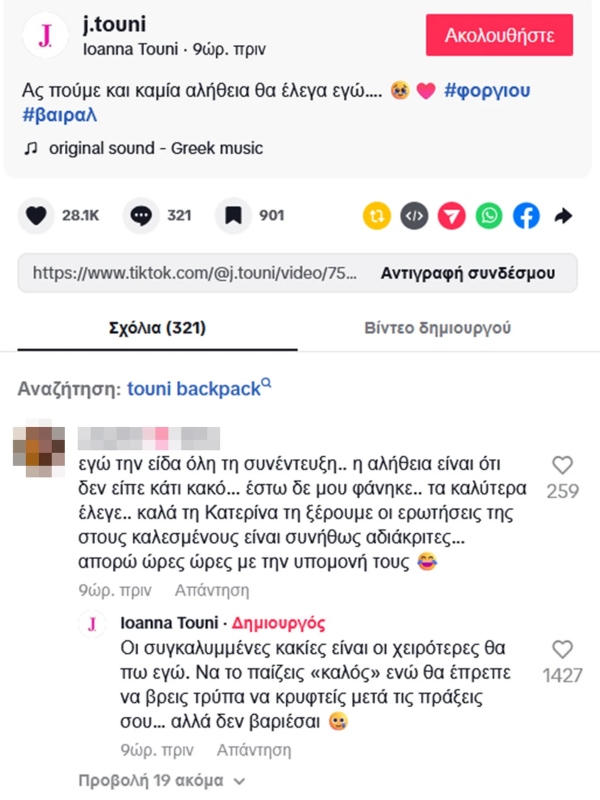Click the Ακολουθήστε follow button
Viewport: 600px width, 800px height.
(x=499, y=35)
